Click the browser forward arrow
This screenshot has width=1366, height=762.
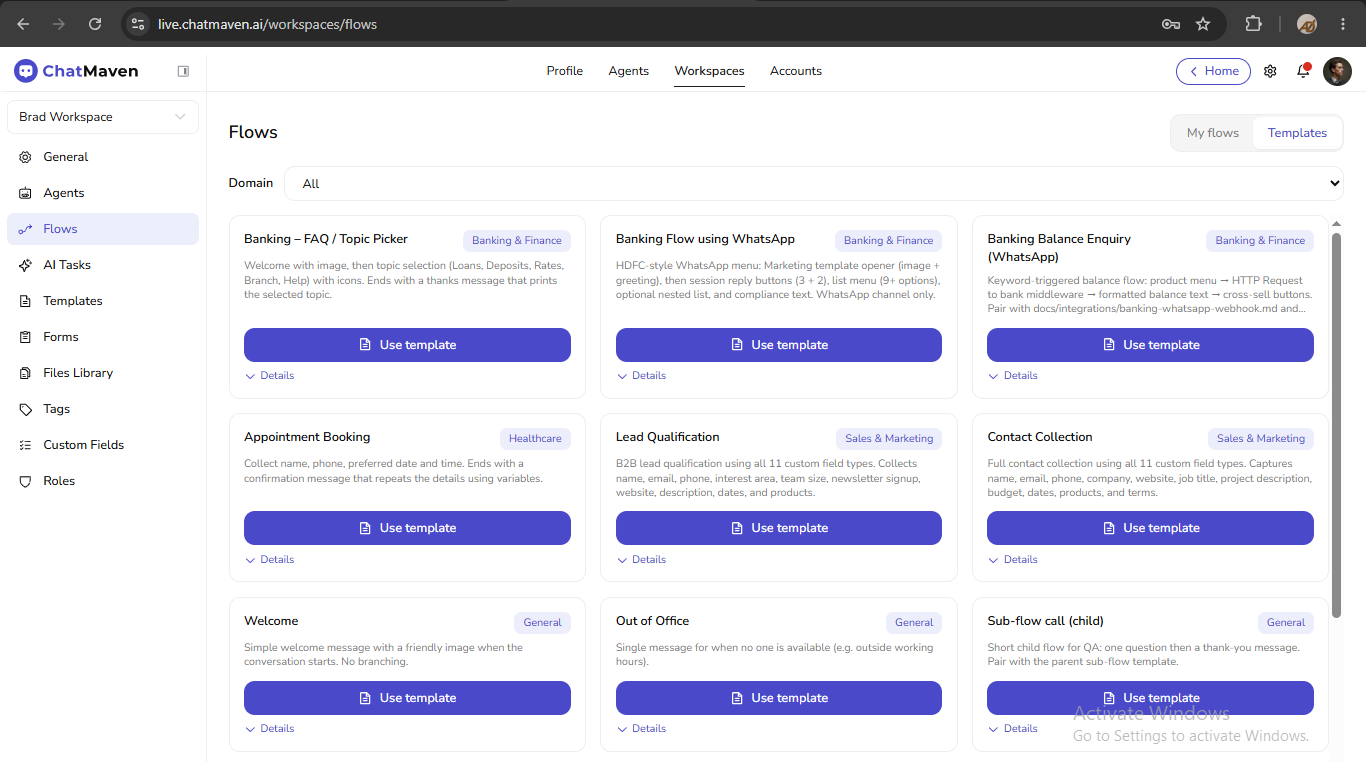click(59, 24)
